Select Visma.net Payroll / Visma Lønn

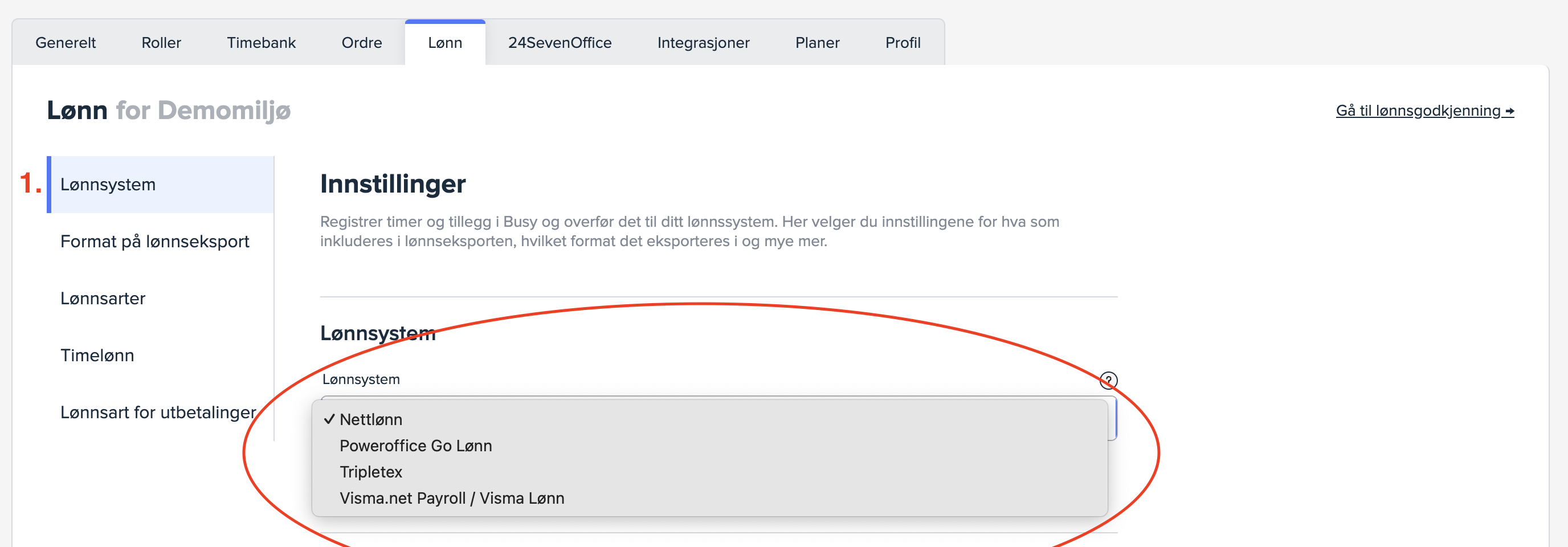[x=452, y=498]
